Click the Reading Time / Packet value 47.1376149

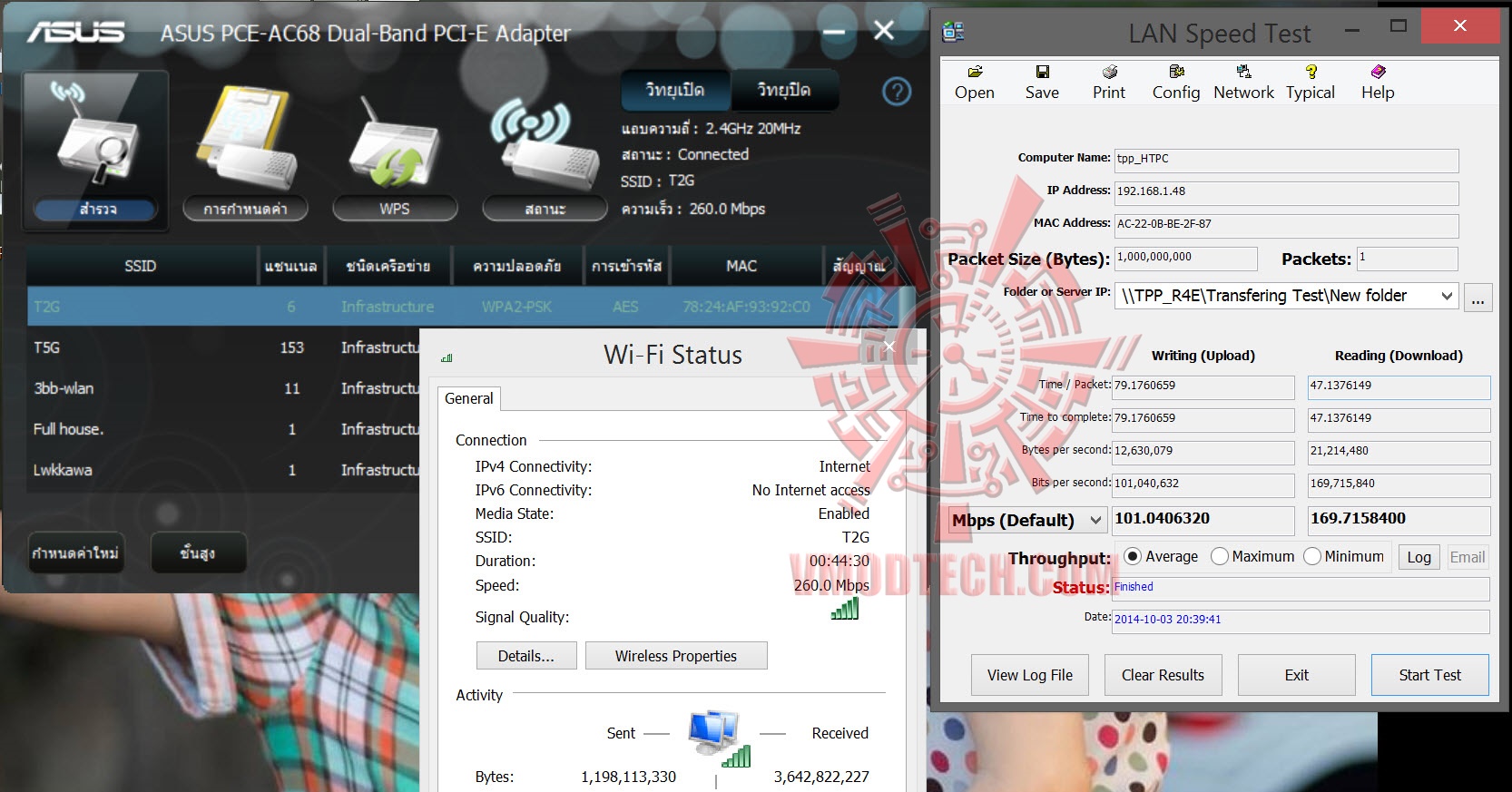click(1399, 386)
